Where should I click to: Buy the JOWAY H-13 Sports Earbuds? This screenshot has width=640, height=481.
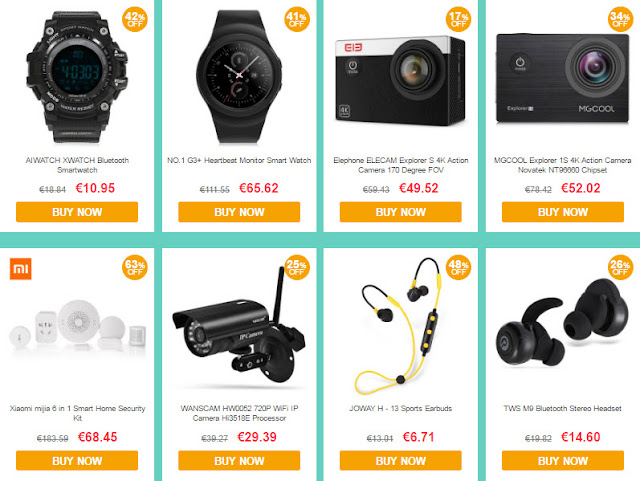pyautogui.click(x=401, y=461)
